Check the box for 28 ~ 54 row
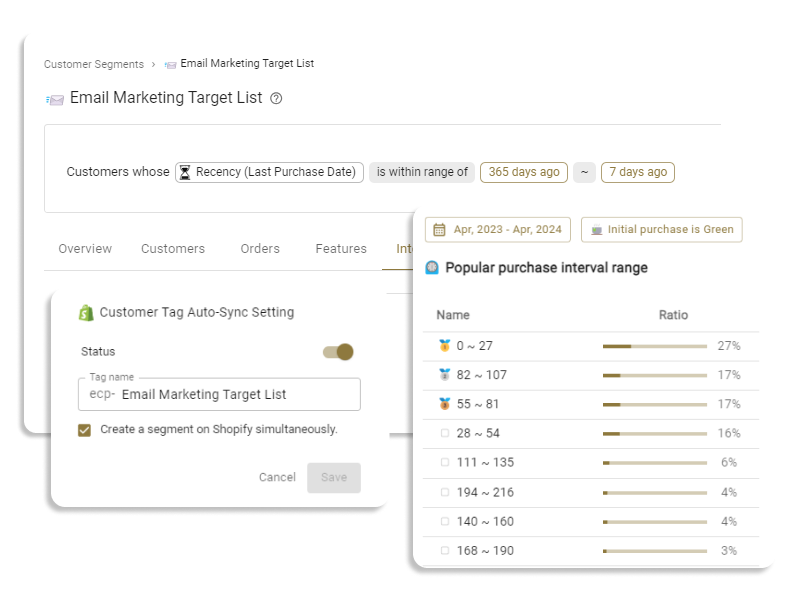800x600 pixels. click(445, 434)
